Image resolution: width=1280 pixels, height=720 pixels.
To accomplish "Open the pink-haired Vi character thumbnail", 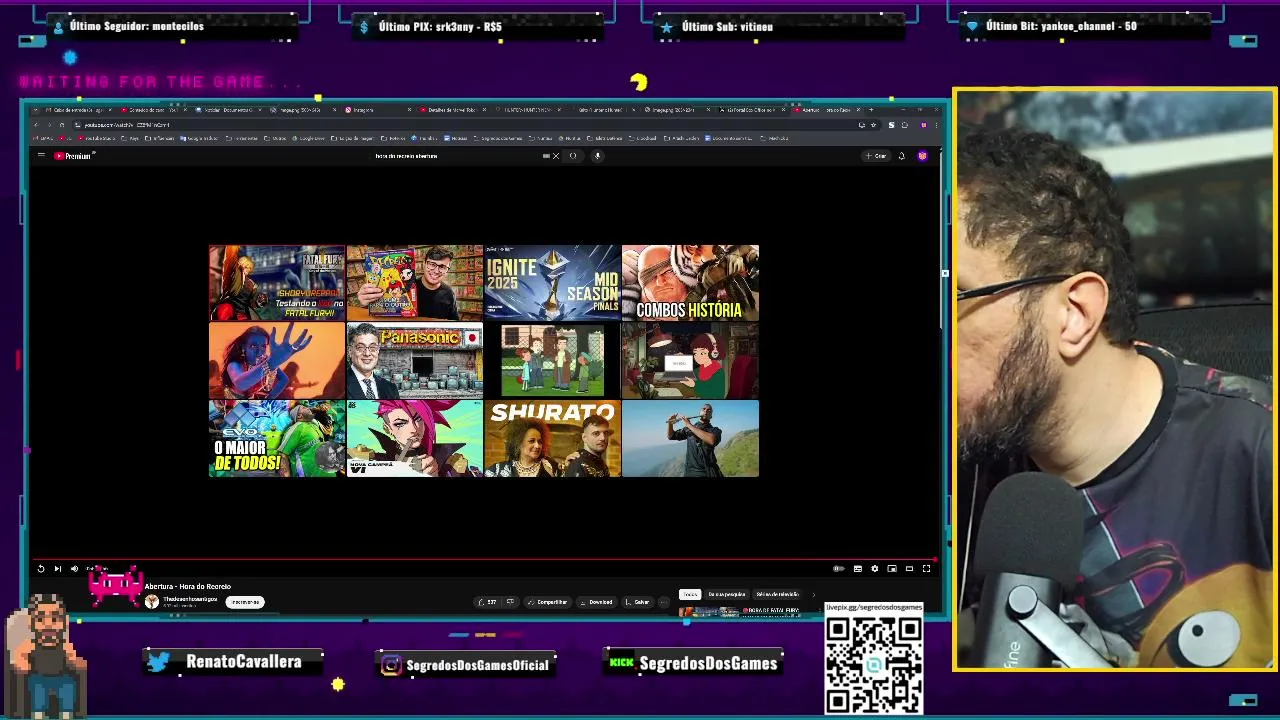I will pyautogui.click(x=415, y=438).
